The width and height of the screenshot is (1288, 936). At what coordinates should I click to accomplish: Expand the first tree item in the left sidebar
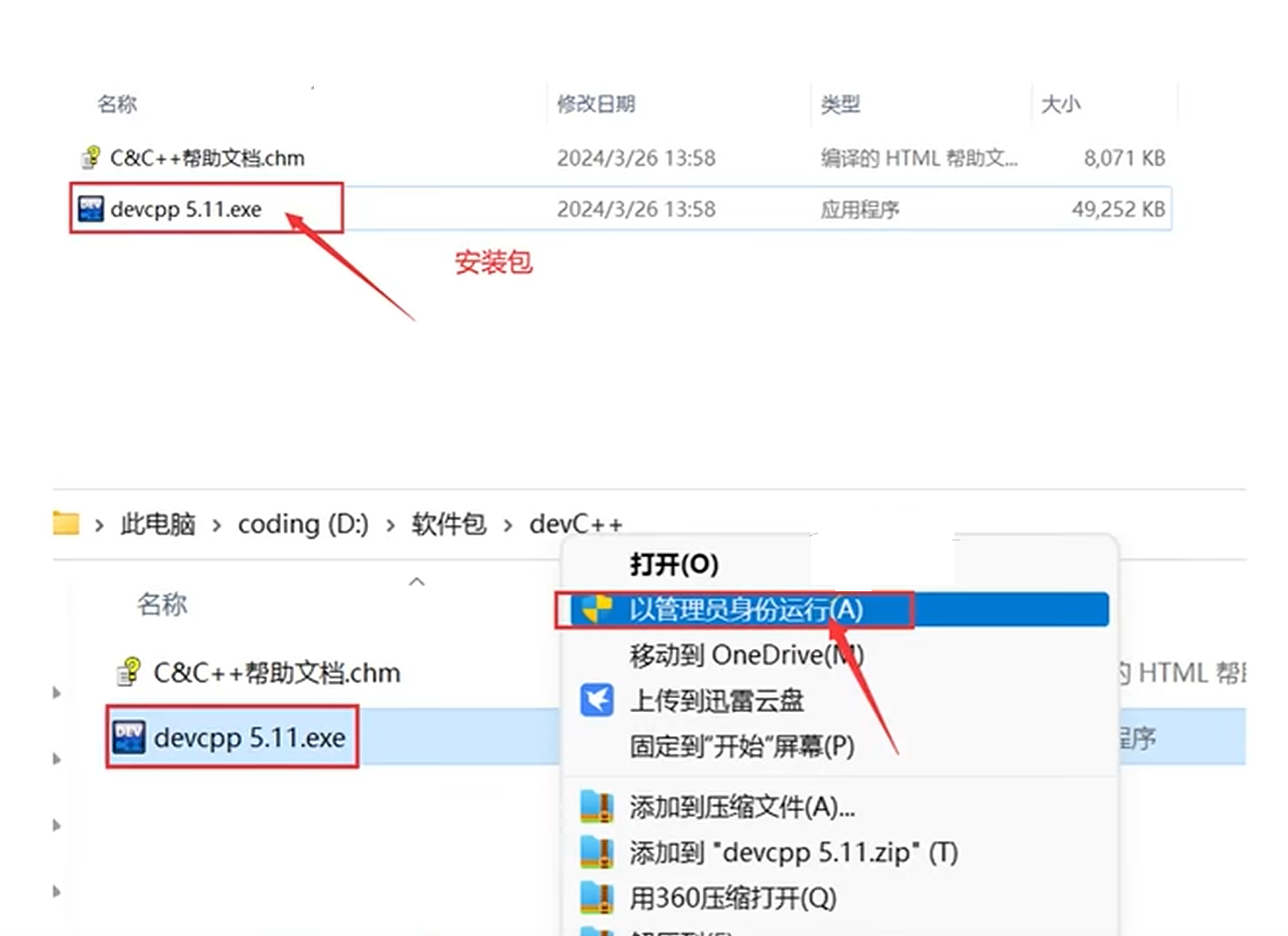click(55, 693)
